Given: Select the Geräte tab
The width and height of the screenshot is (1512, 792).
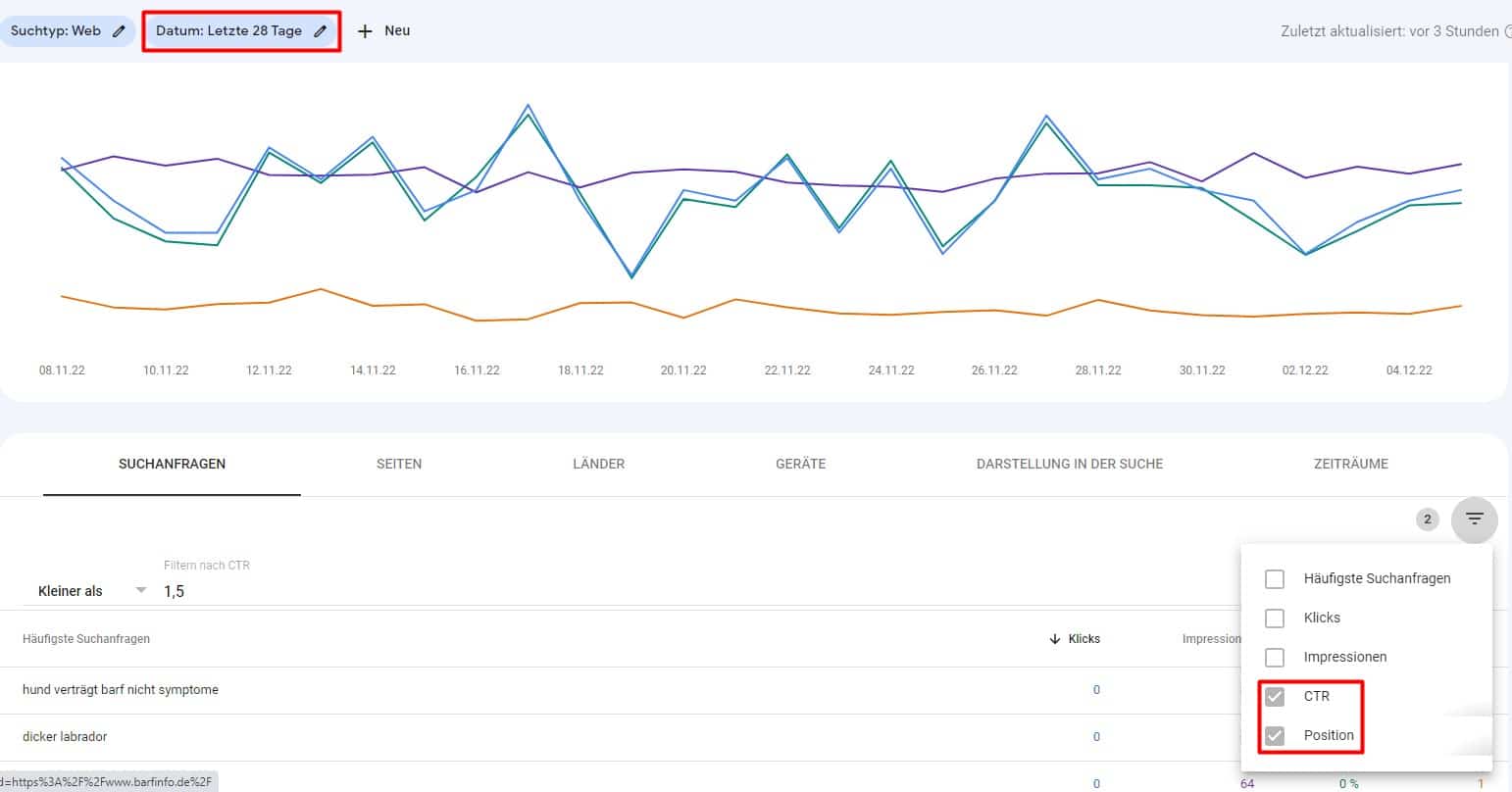Looking at the screenshot, I should pos(800,464).
